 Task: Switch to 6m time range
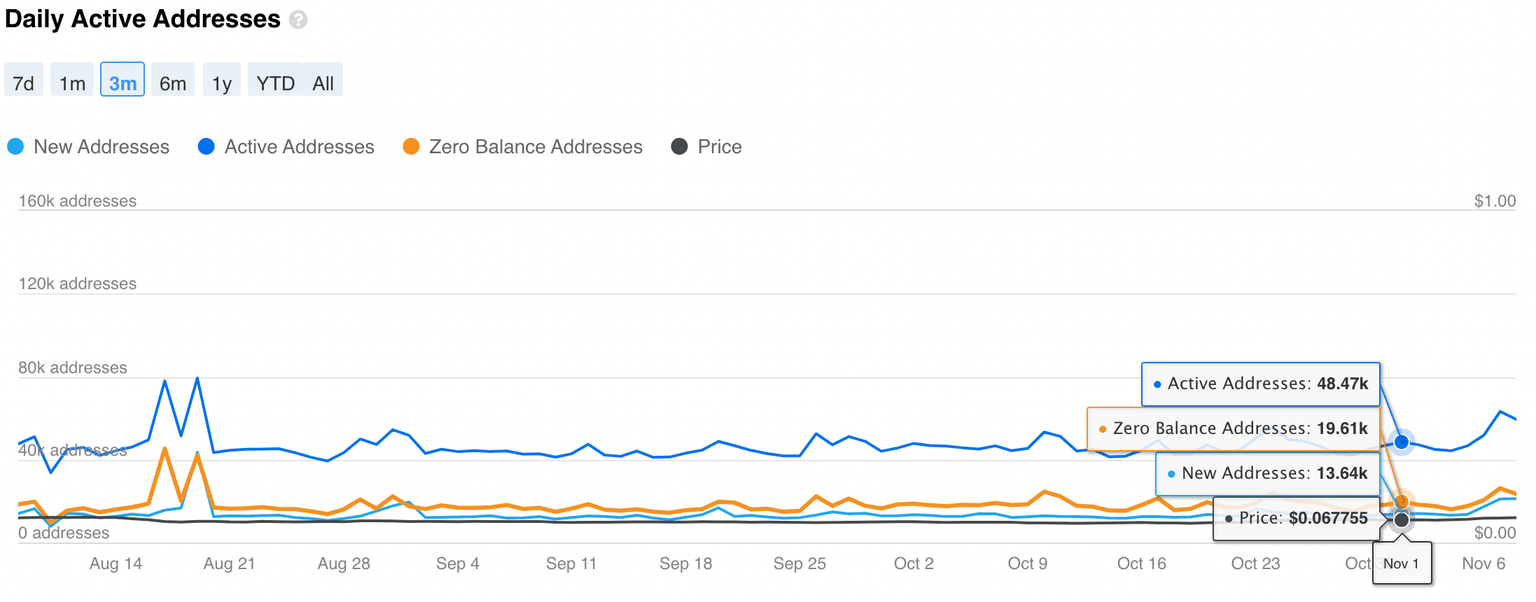173,83
